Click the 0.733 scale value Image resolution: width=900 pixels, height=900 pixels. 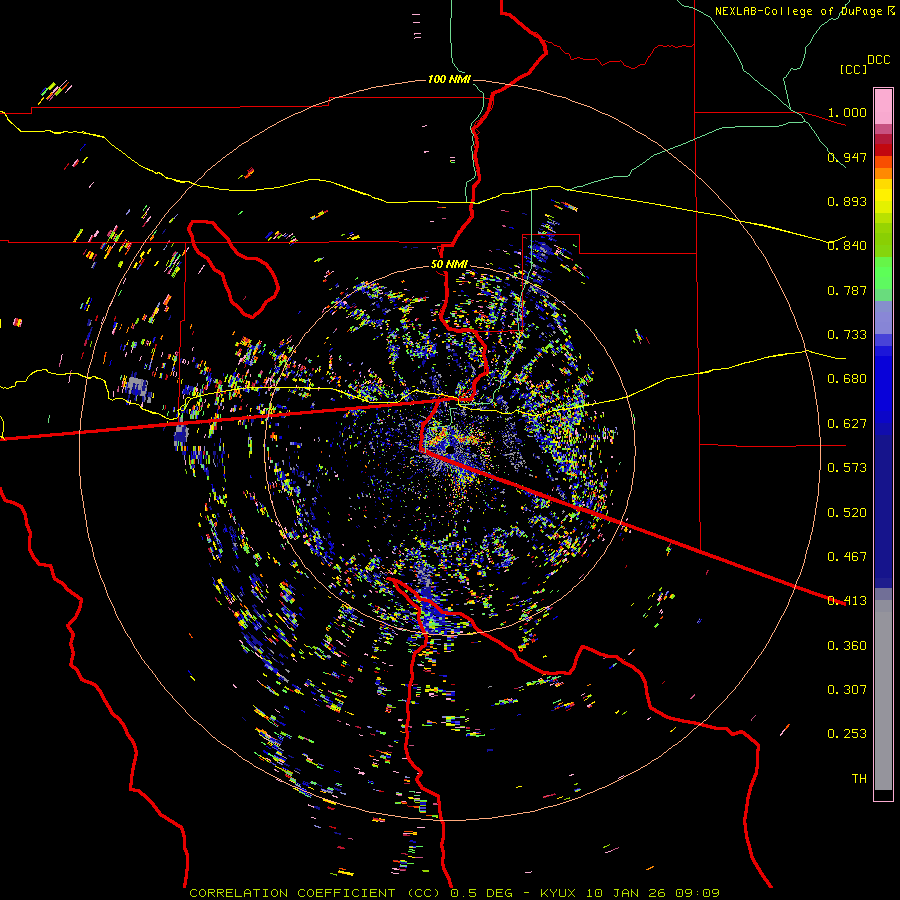tap(847, 335)
